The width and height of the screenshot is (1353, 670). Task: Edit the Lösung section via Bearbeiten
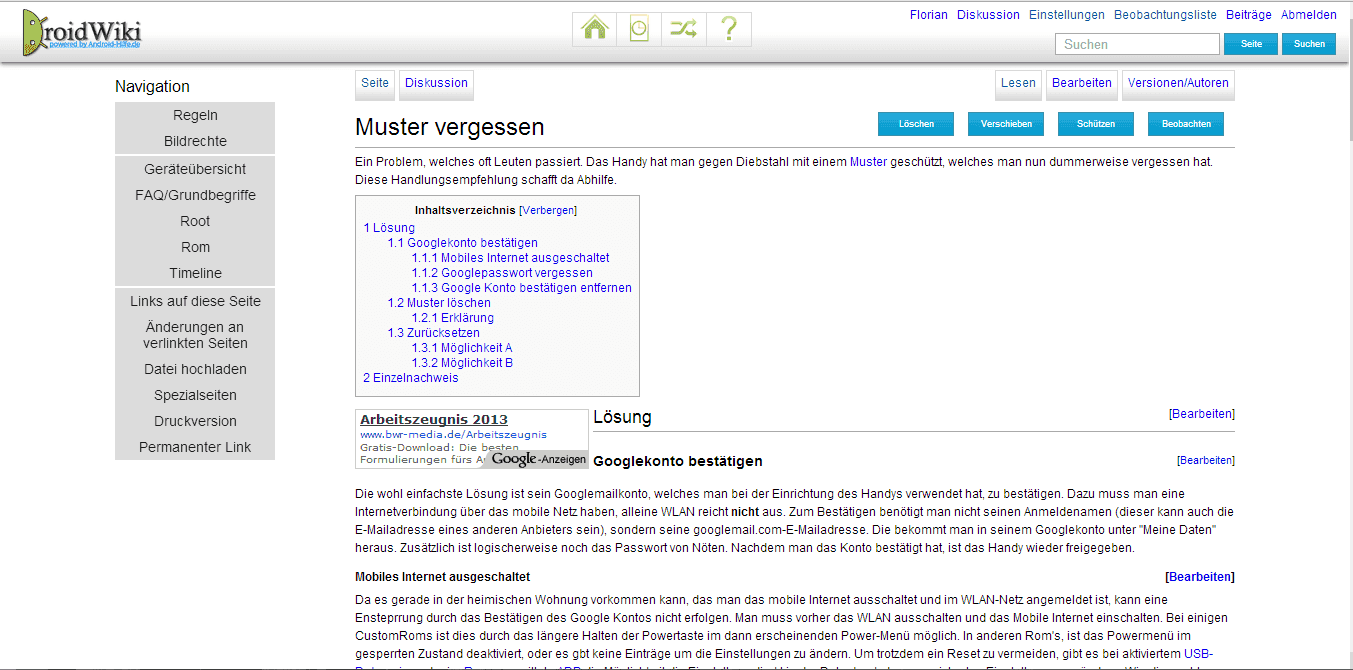pyautogui.click(x=1202, y=414)
